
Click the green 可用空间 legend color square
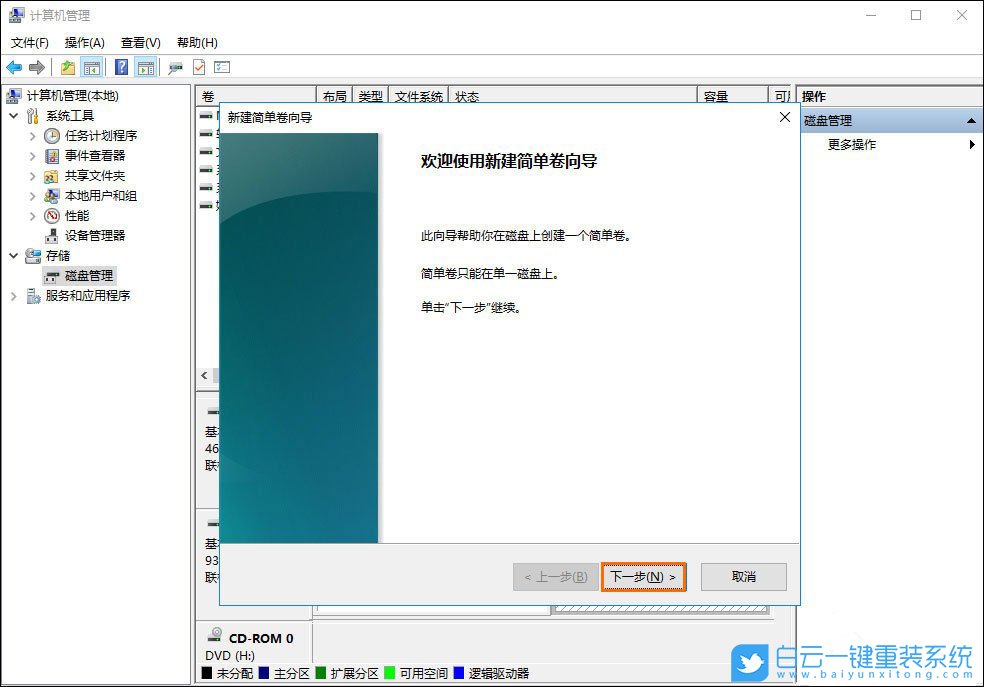coord(390,673)
